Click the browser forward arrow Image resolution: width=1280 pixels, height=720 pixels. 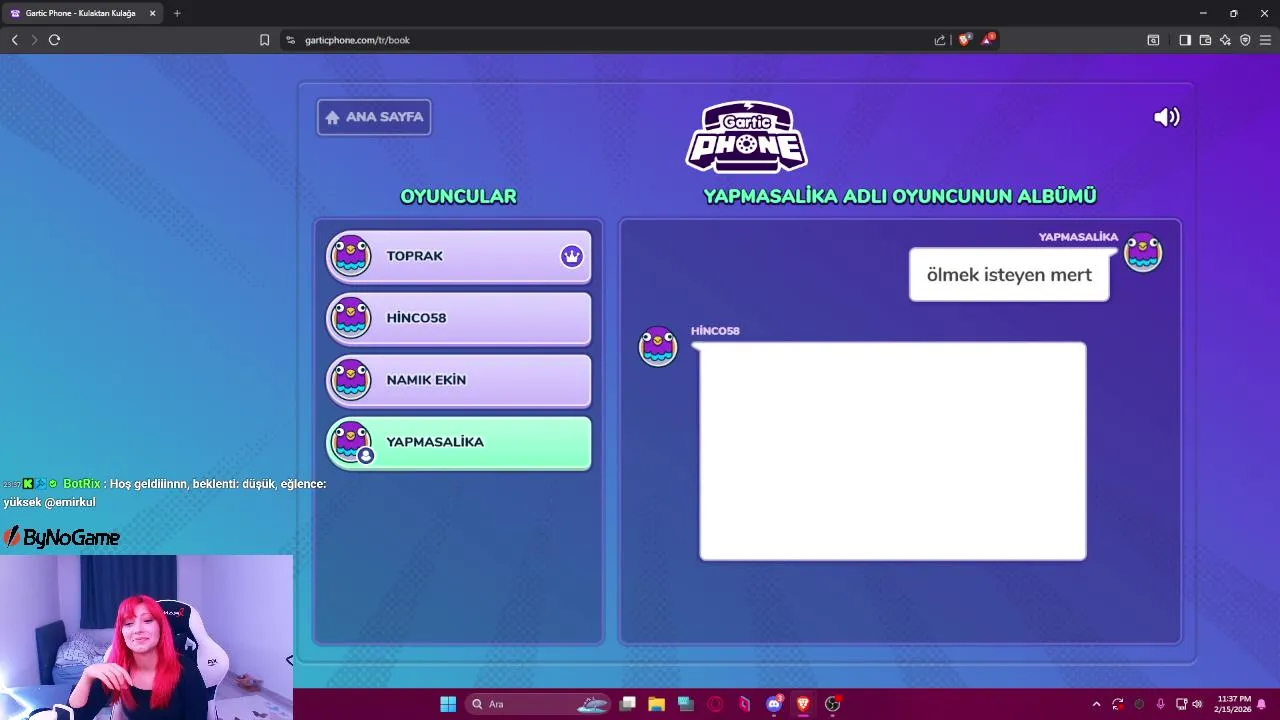click(34, 40)
